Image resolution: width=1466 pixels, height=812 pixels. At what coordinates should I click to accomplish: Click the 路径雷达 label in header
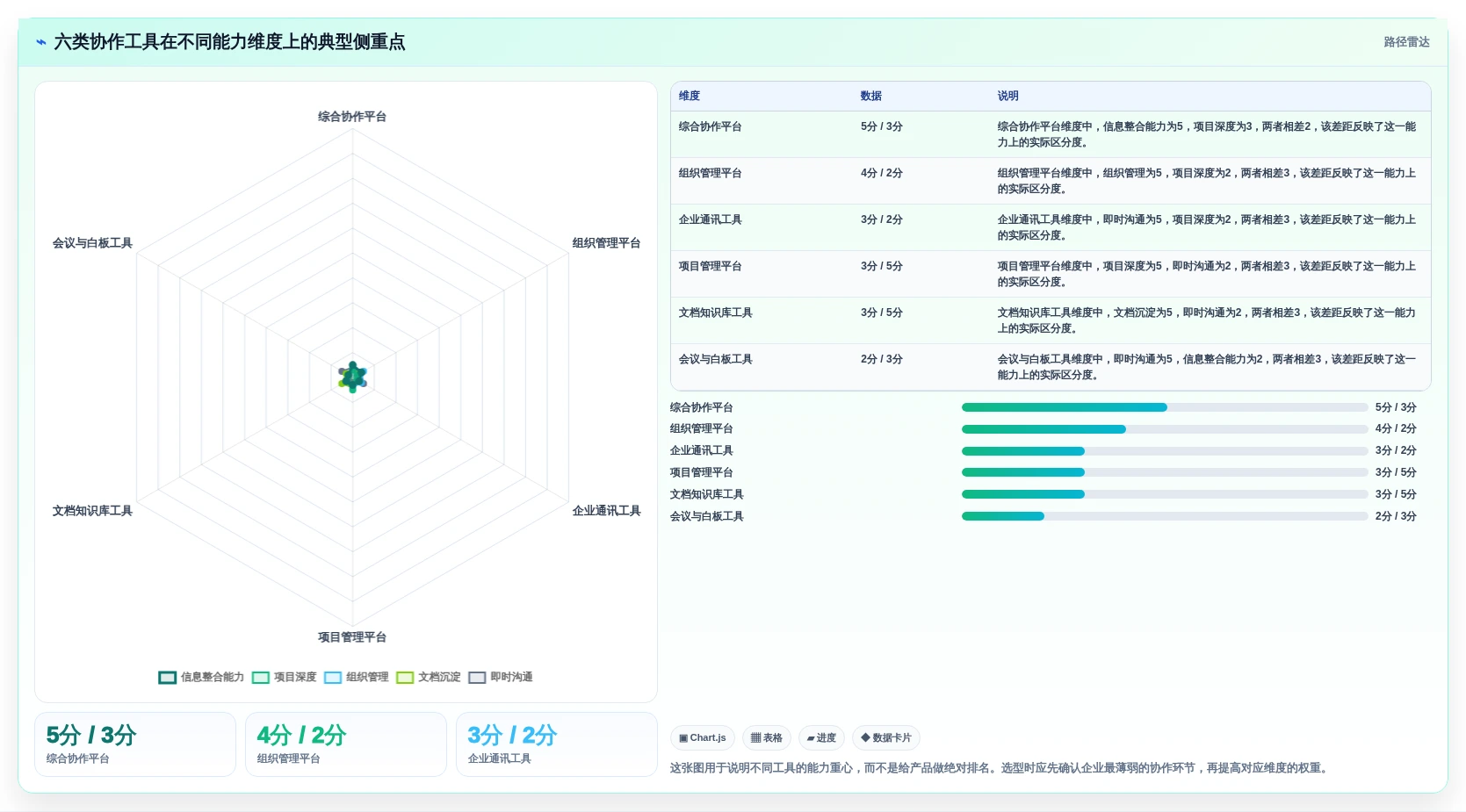1406,42
